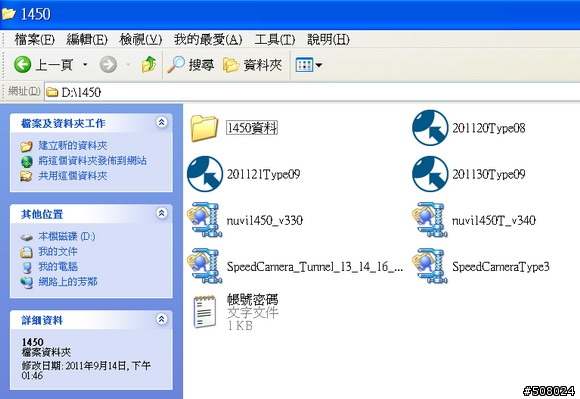Click the globe icon beside 將這個資料夾發佈到網站

coord(27,161)
